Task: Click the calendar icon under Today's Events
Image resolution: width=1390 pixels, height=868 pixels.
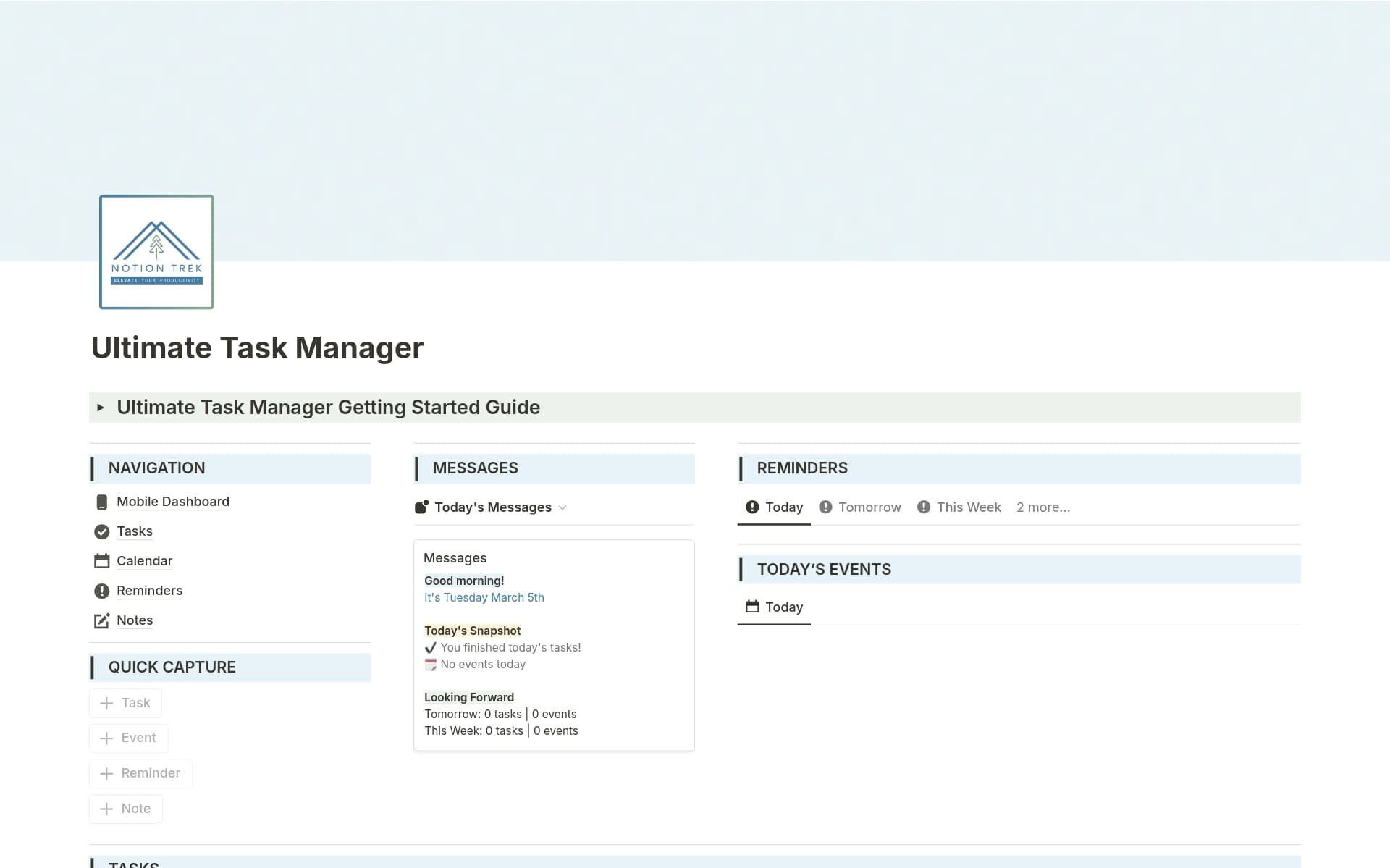Action: pos(751,607)
